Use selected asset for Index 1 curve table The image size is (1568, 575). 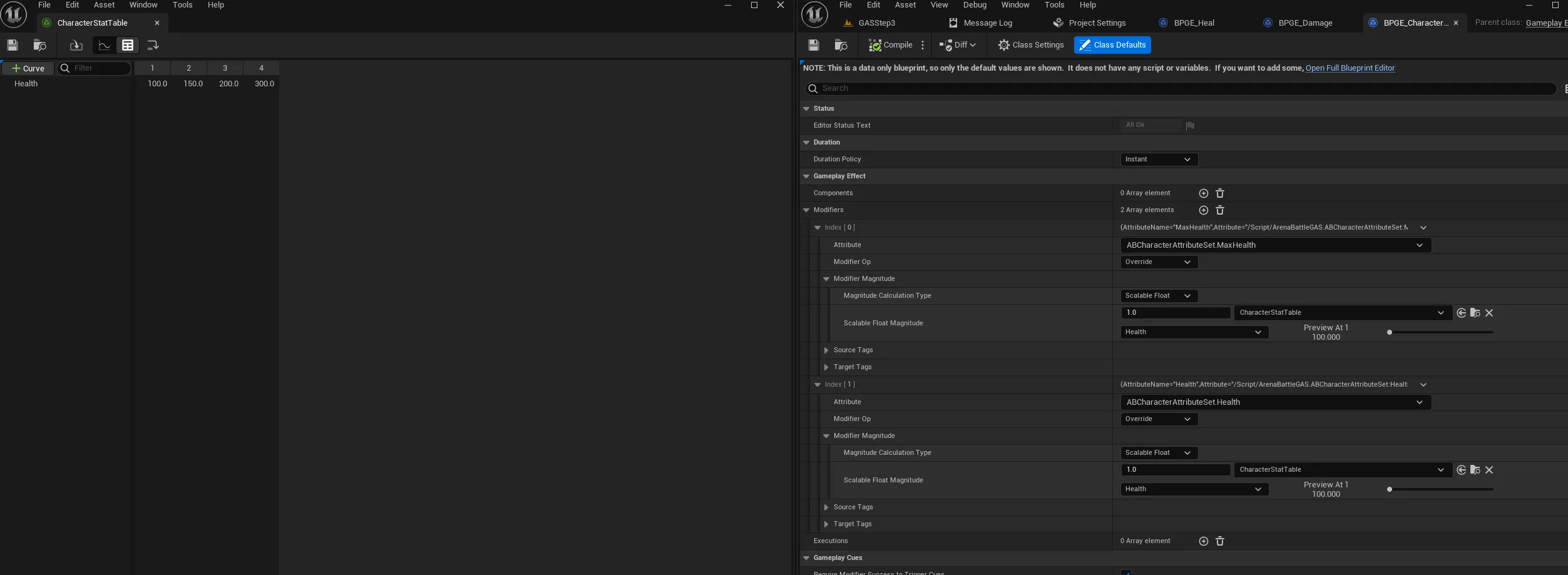click(x=1461, y=470)
